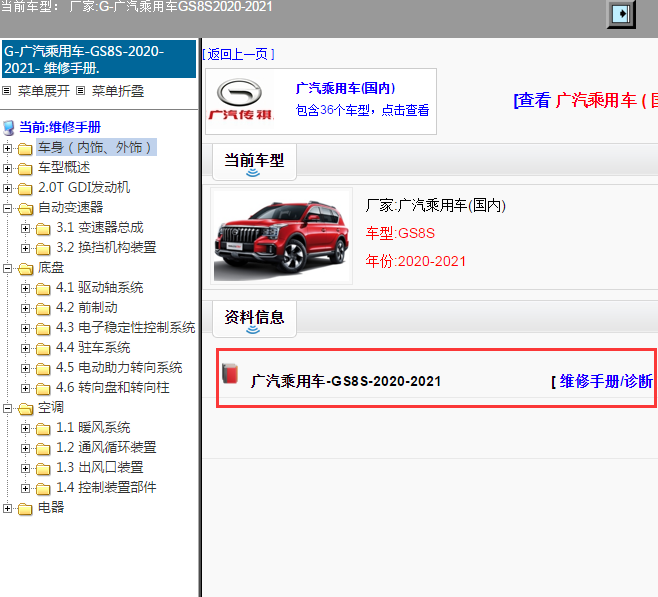Expand the 车型概述 tree node
Image resolution: width=658 pixels, height=597 pixels.
7,168
